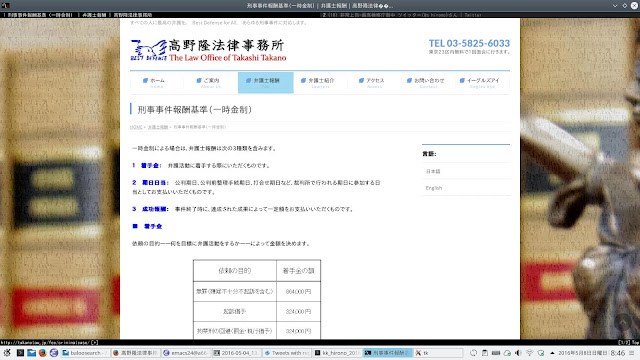This screenshot has width=640, height=360.
Task: Open the file manager folder icon
Action: 31,353
